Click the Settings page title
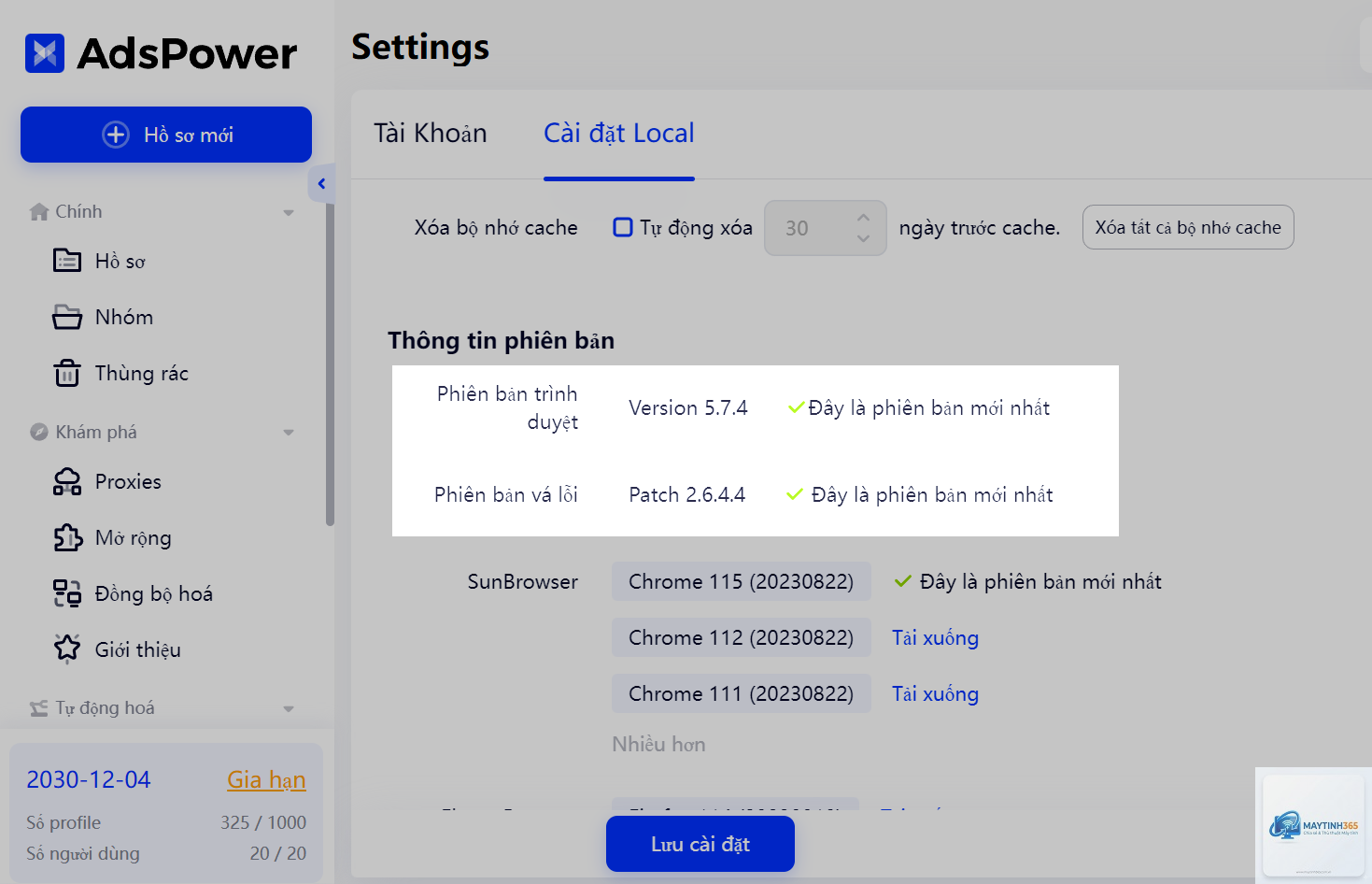This screenshot has height=884, width=1372. coord(420,48)
